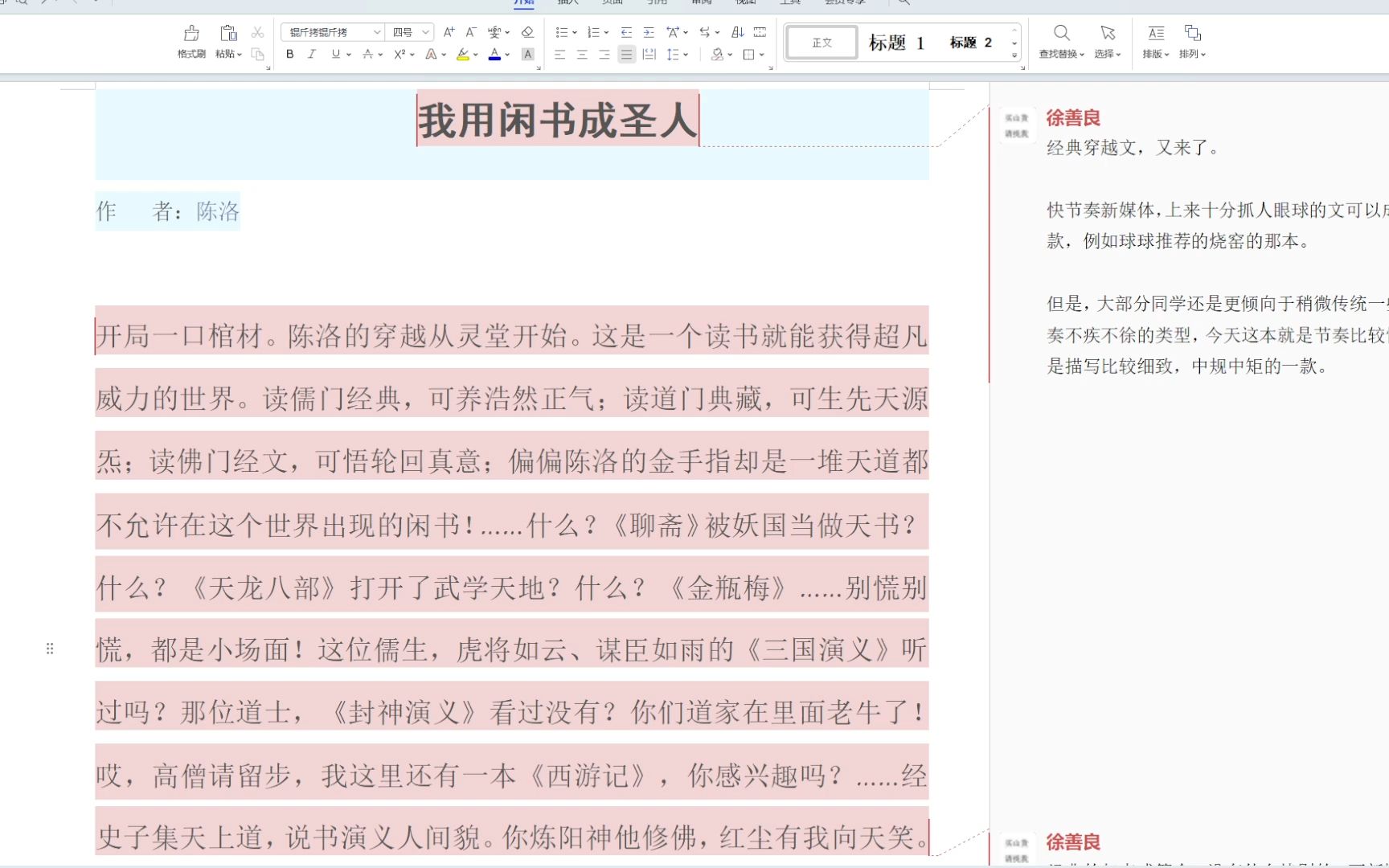Copy selection with the copy icon
Viewport: 1389px width, 868px height.
tap(257, 55)
